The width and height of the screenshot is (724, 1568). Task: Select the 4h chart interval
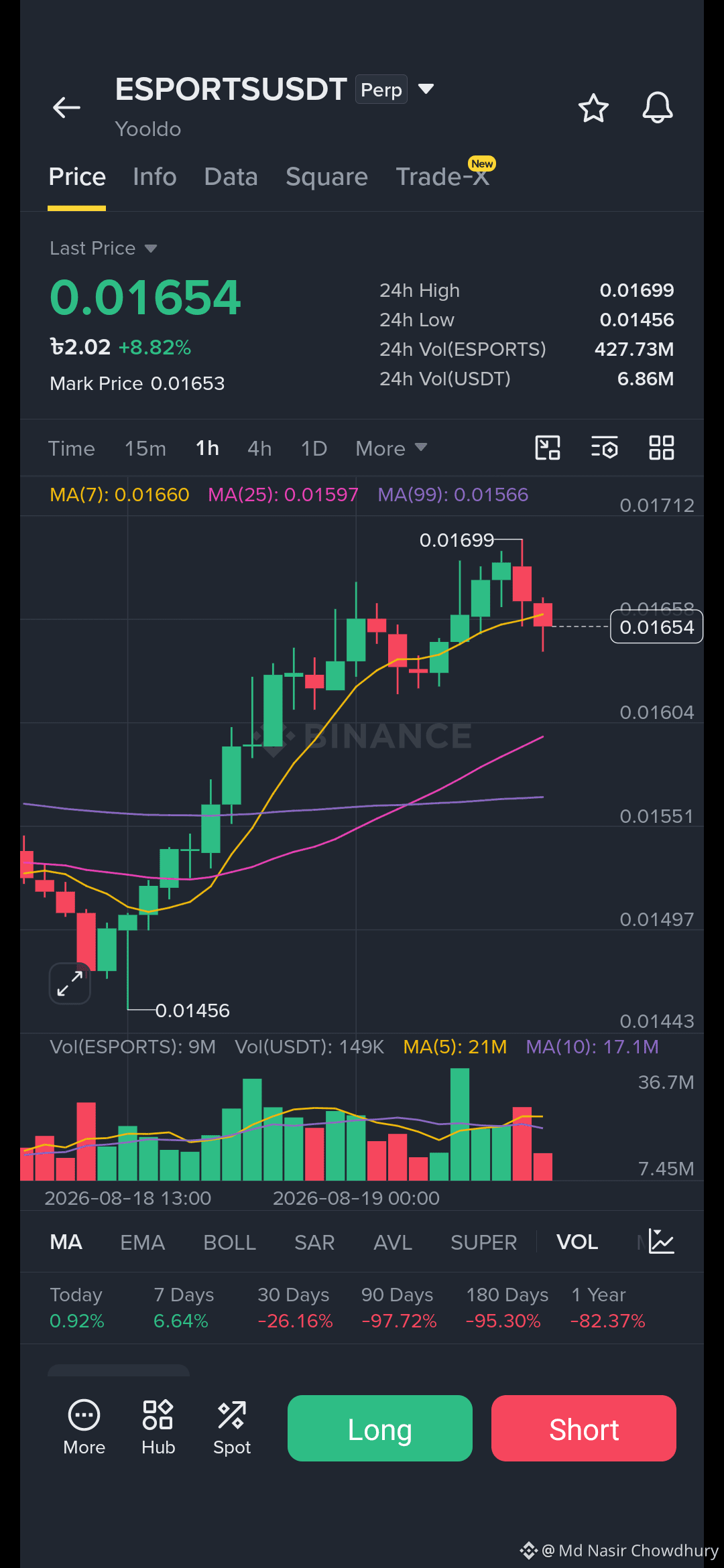pyautogui.click(x=259, y=448)
